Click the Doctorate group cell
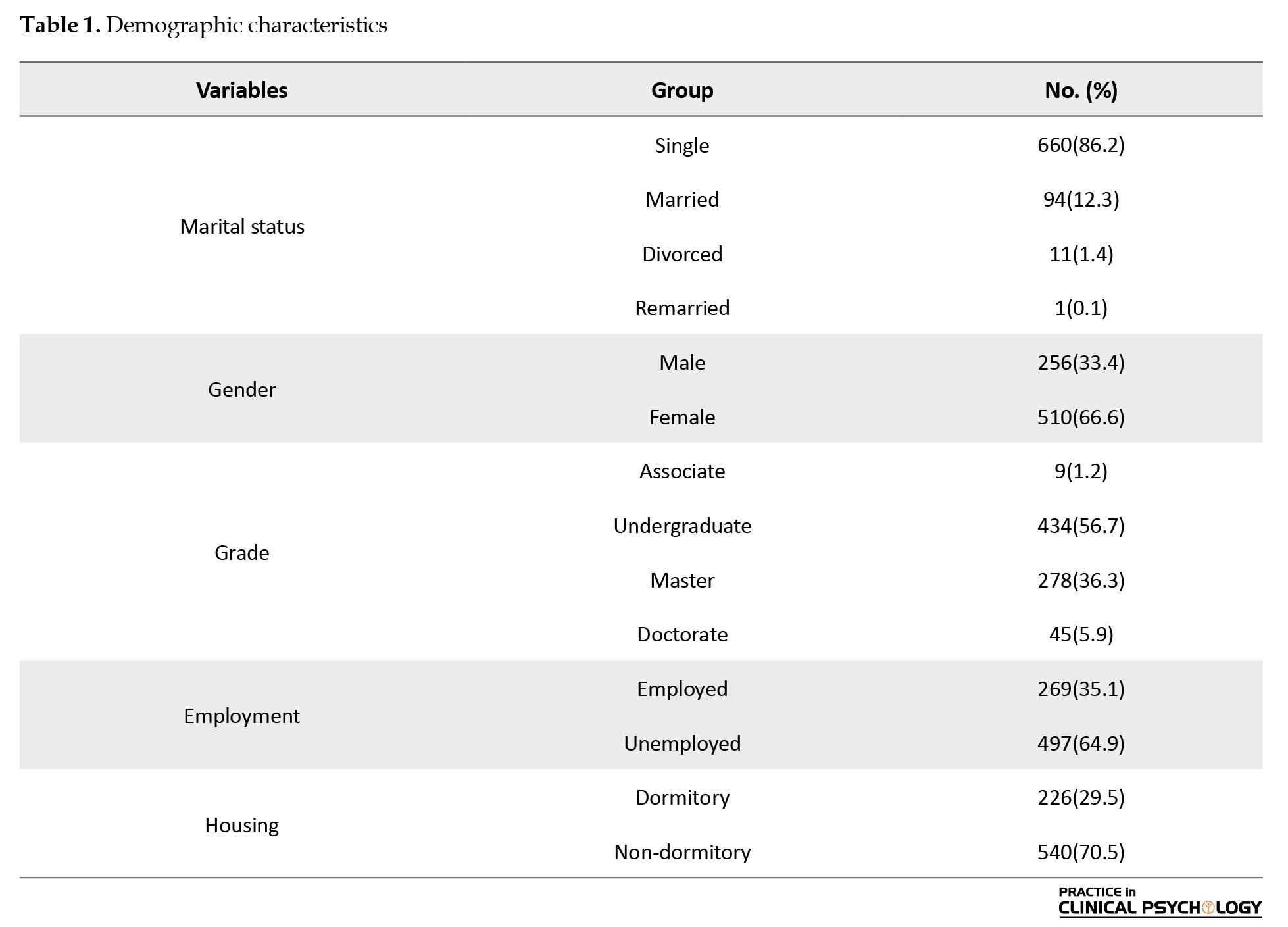 (x=681, y=634)
